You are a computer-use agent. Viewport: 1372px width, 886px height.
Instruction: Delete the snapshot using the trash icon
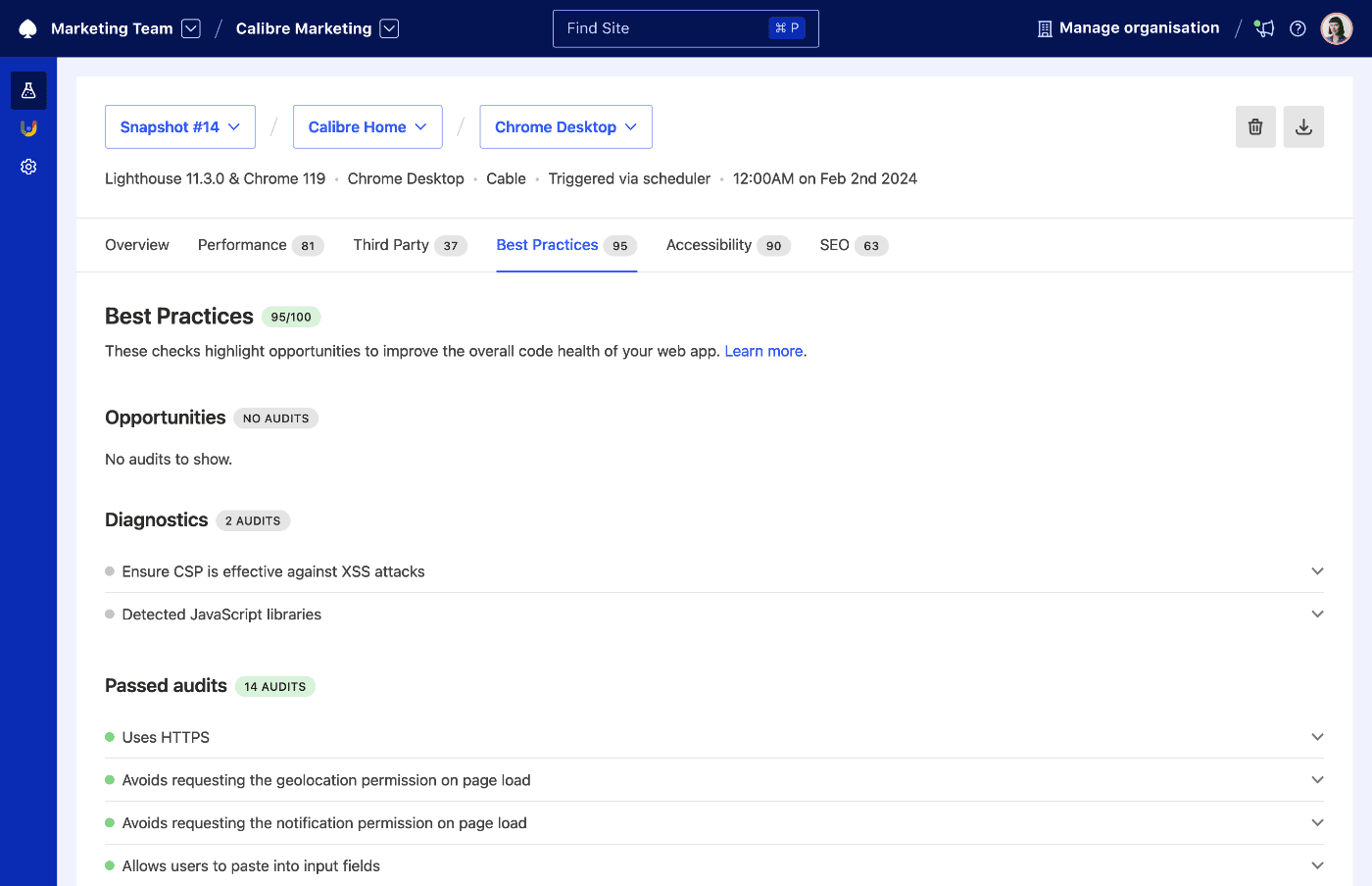pyautogui.click(x=1255, y=126)
